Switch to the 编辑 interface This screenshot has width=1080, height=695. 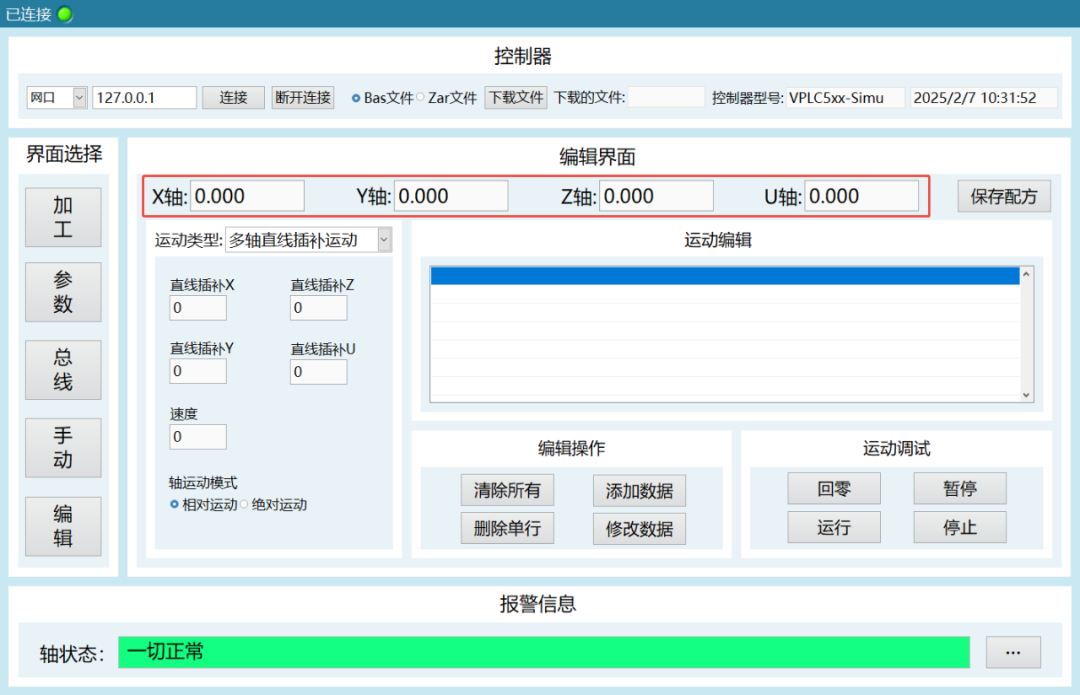(x=63, y=526)
